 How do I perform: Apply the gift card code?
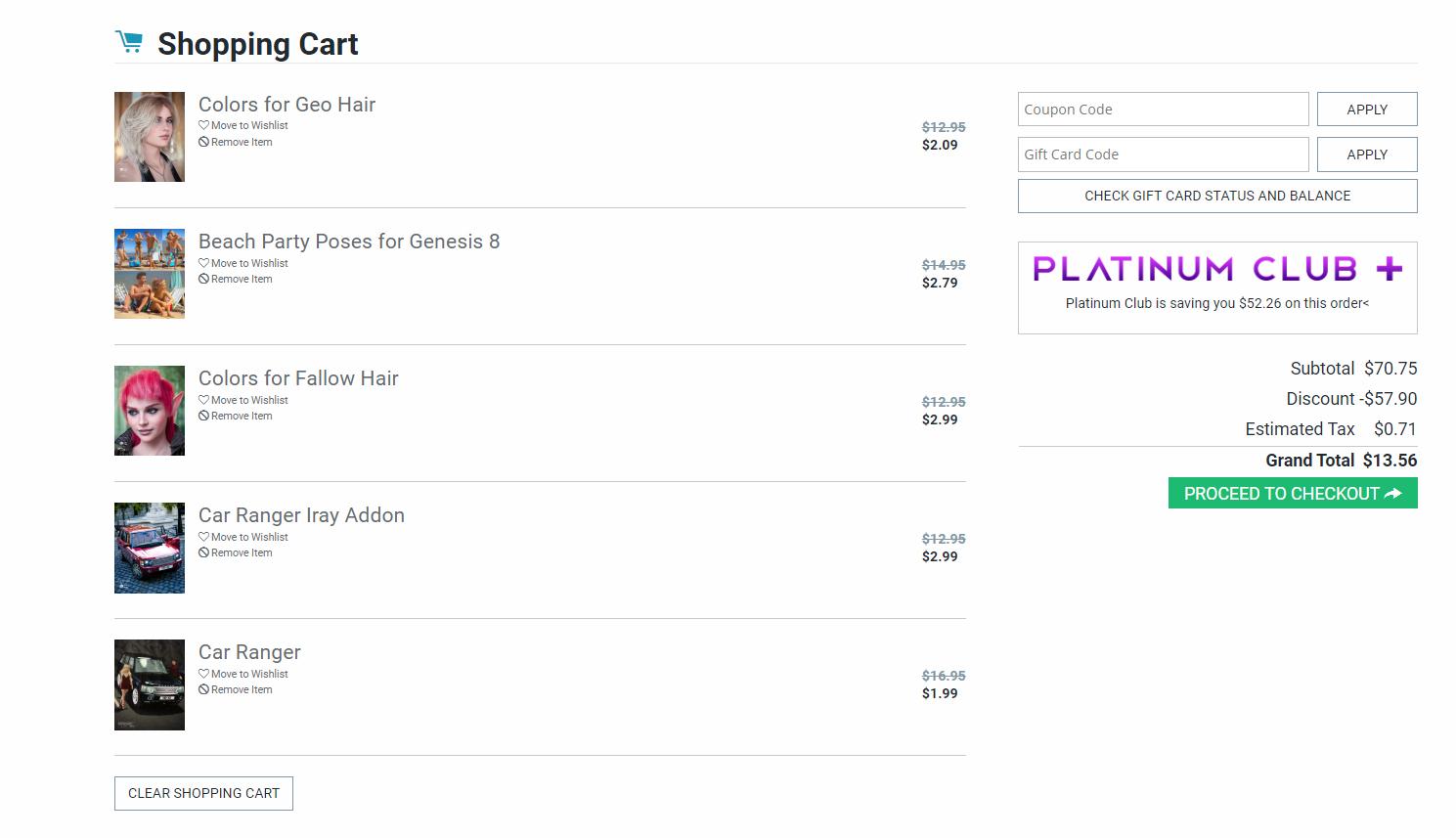coord(1366,154)
